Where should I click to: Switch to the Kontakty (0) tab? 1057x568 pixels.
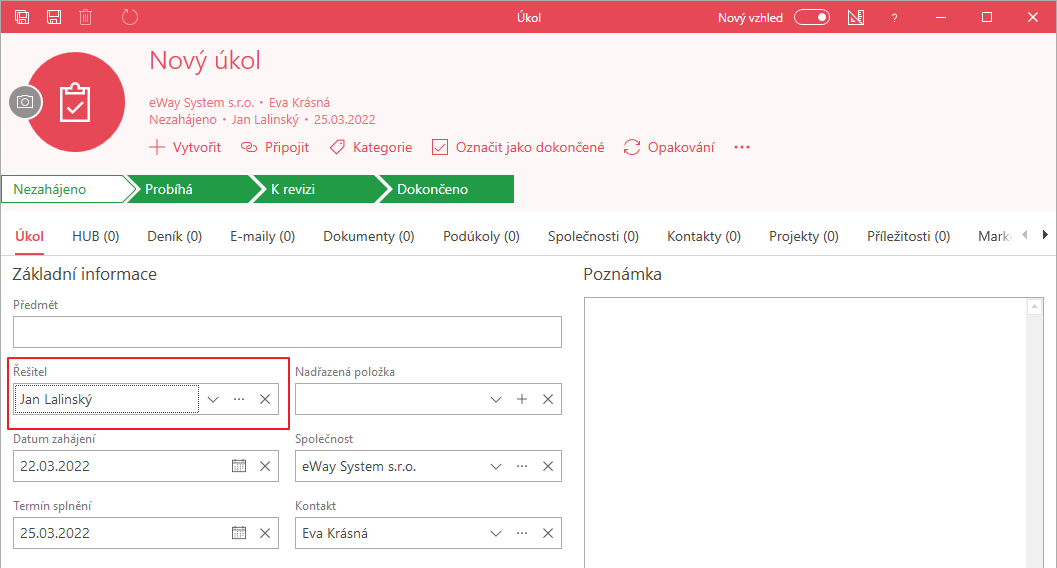point(704,236)
